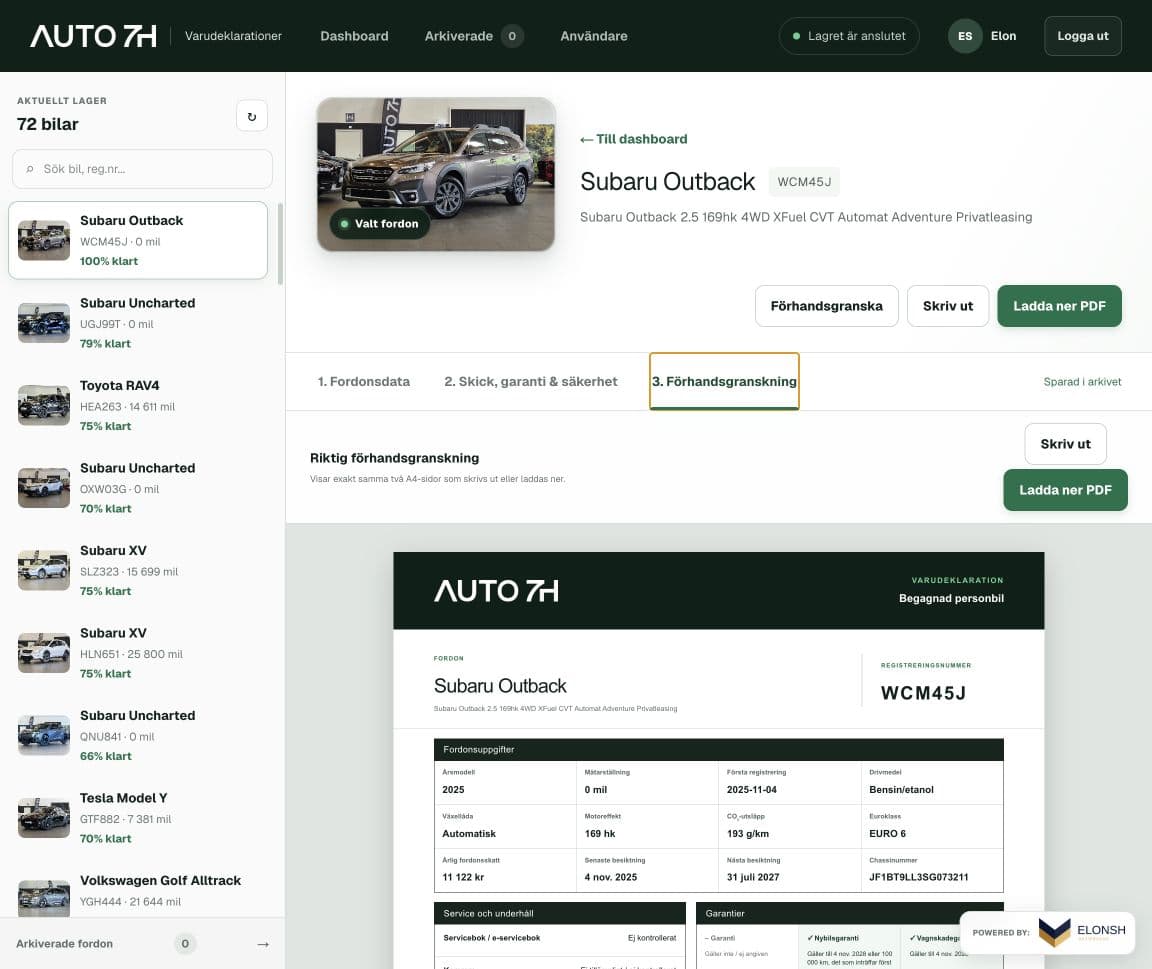Click the 193 g/km CO2 value
This screenshot has height=969, width=1152.
[x=747, y=834]
